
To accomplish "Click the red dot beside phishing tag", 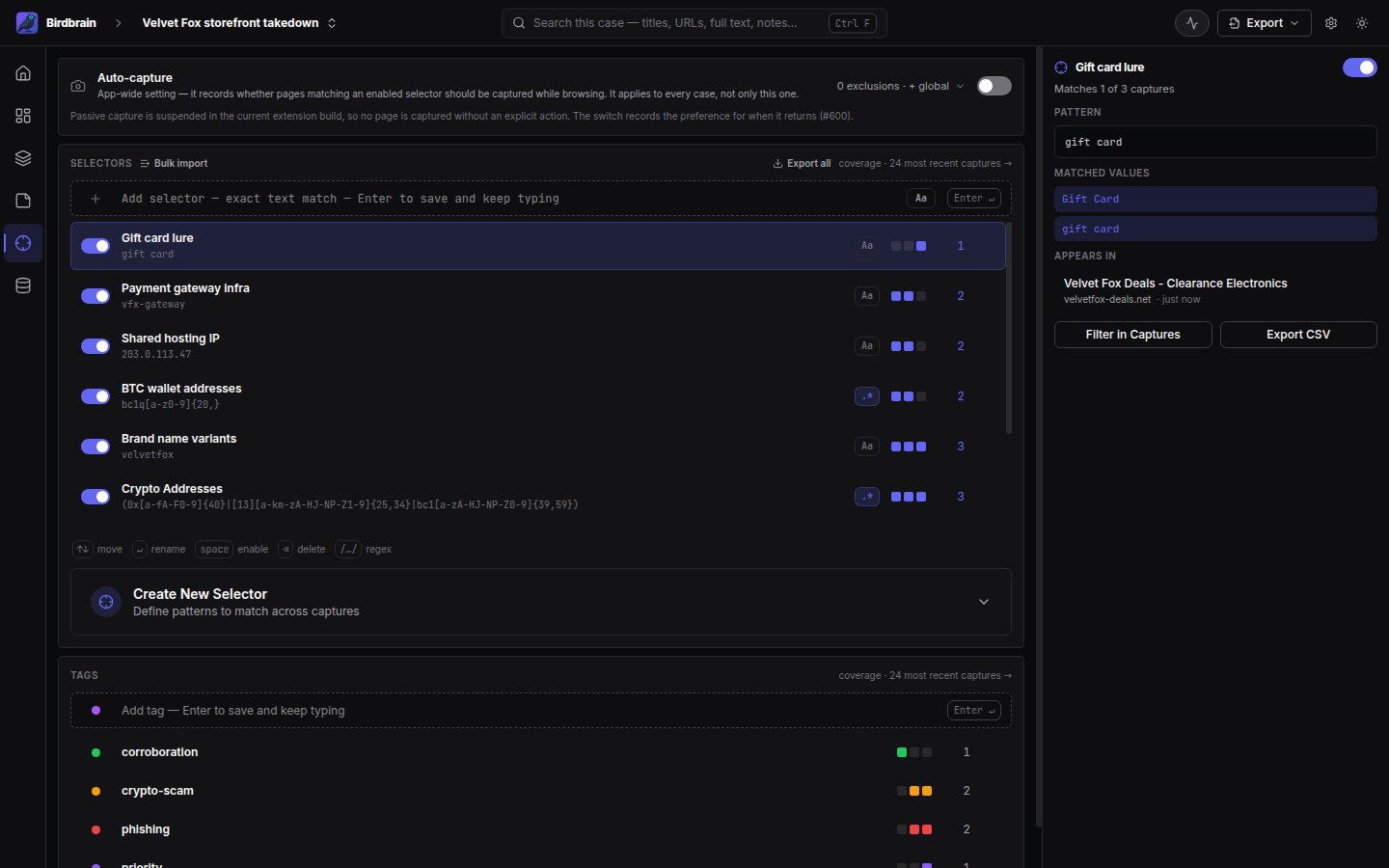I will (95, 829).
